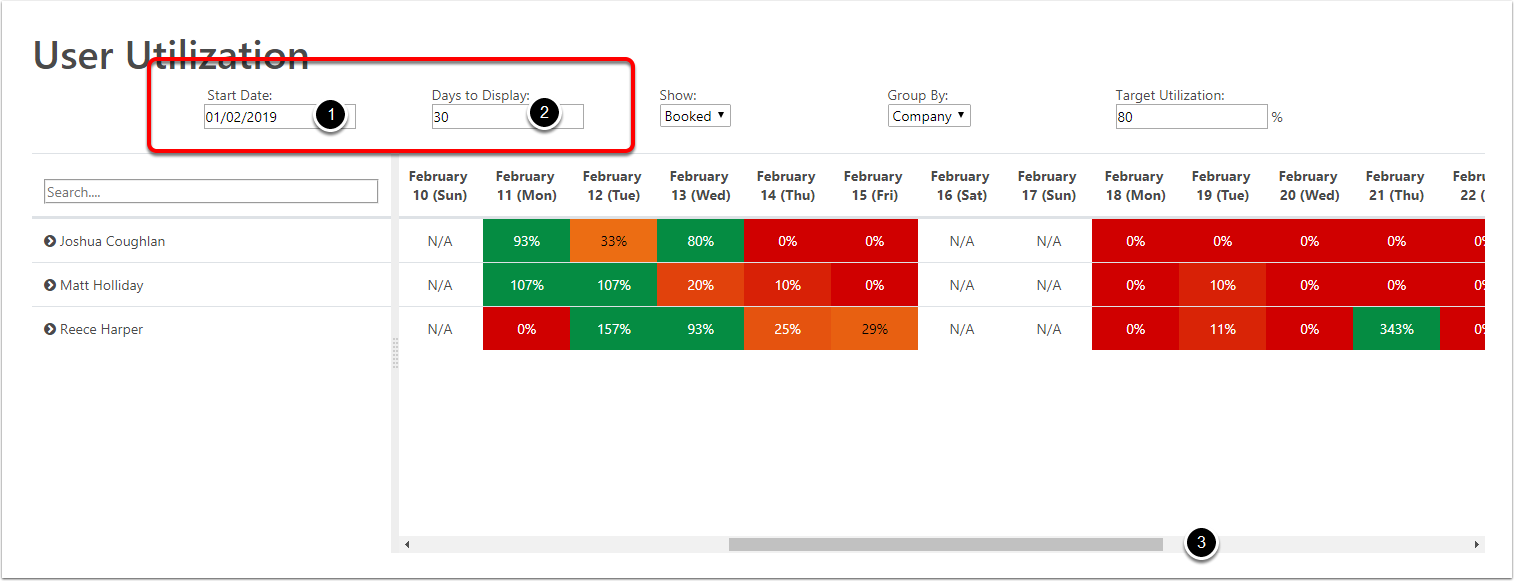This screenshot has width=1514, height=581.
Task: Click Matt Holliday's 20% cell on February 13
Action: click(700, 285)
